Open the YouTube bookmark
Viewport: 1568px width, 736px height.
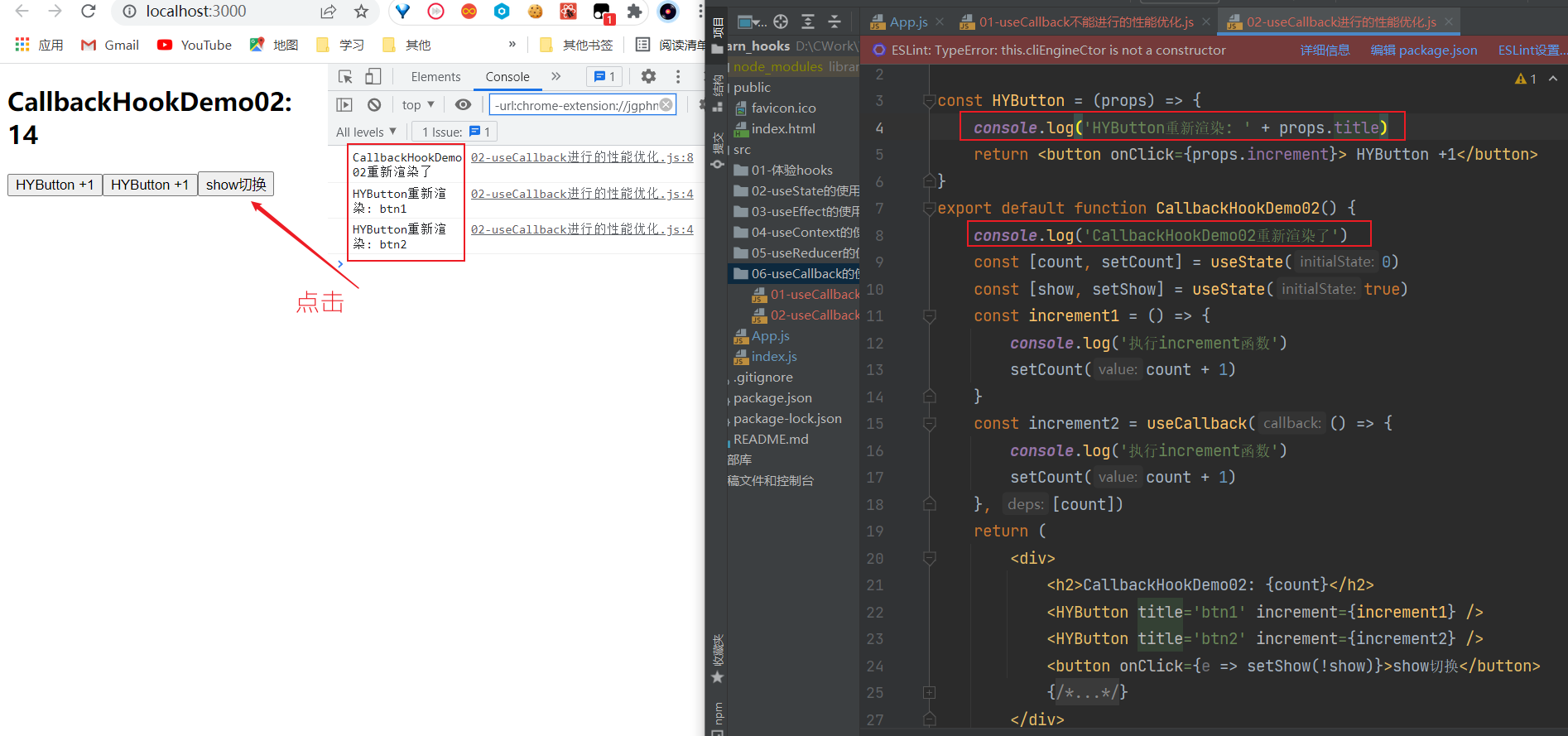click(x=195, y=45)
